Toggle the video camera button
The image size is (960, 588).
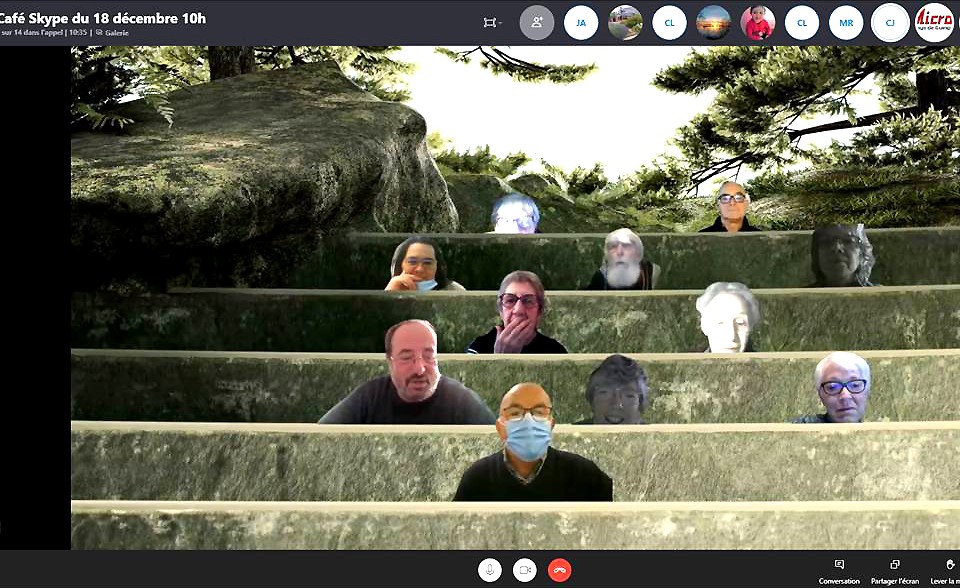[524, 570]
